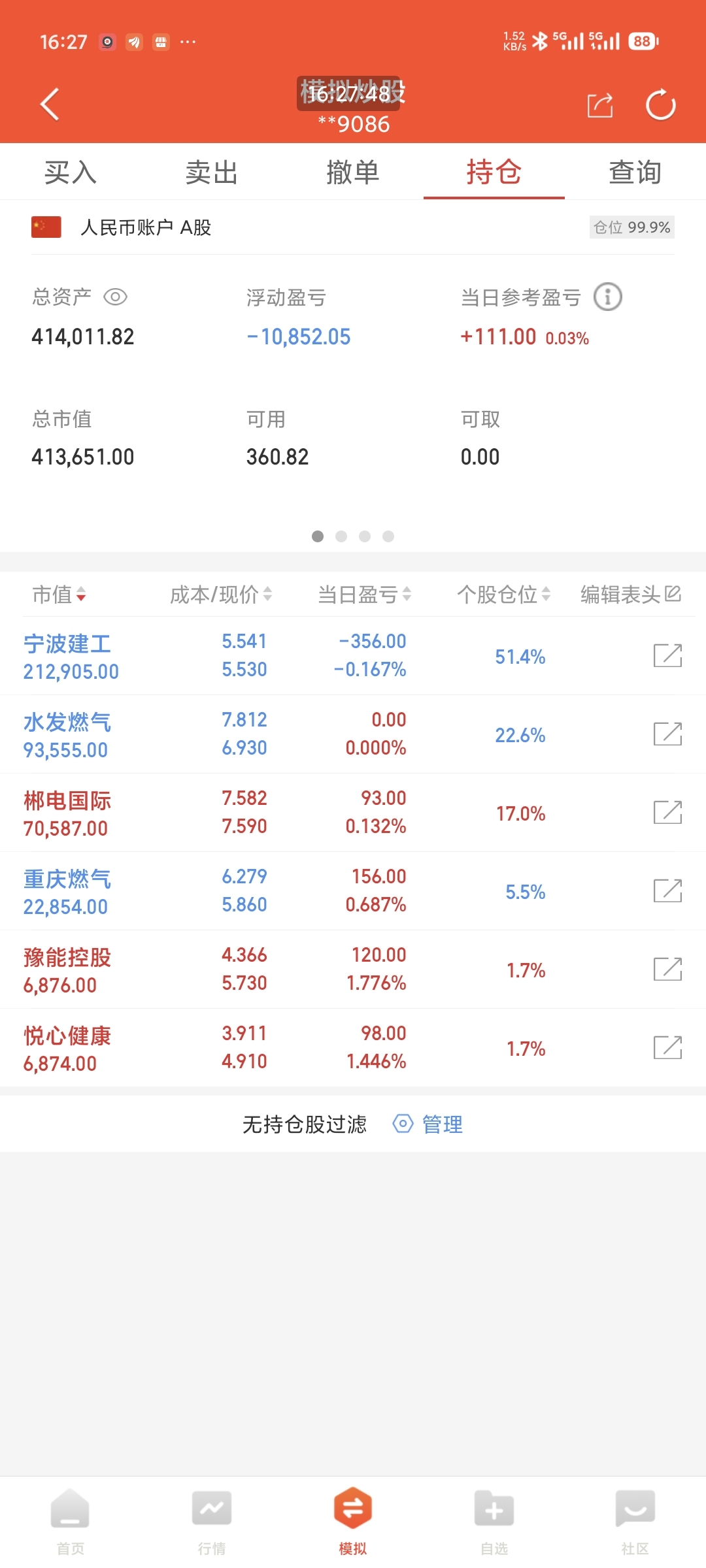Tap 管理 filter management link
The image size is (706, 1568).
[429, 1124]
